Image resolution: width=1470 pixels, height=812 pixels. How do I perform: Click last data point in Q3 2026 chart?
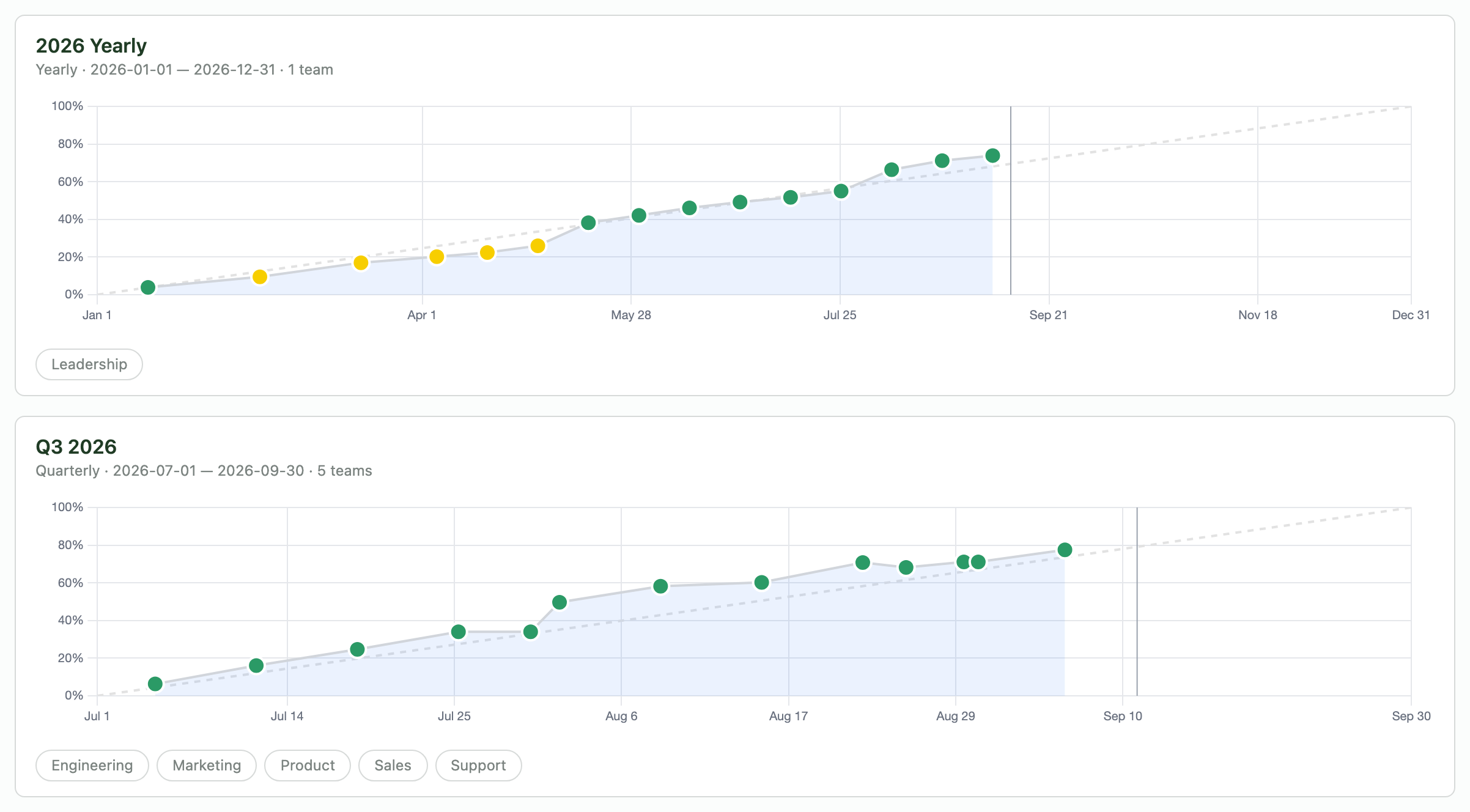point(1065,550)
